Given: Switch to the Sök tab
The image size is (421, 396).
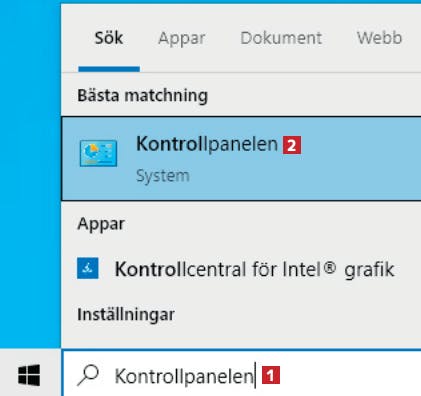Looking at the screenshot, I should (x=109, y=38).
